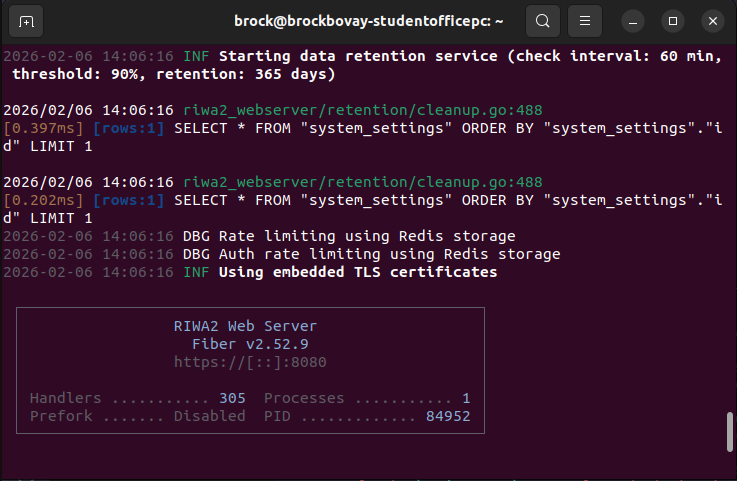Image resolution: width=737 pixels, height=481 pixels.
Task: Click the https://[::]:8080 server address
Action: click(x=250, y=362)
